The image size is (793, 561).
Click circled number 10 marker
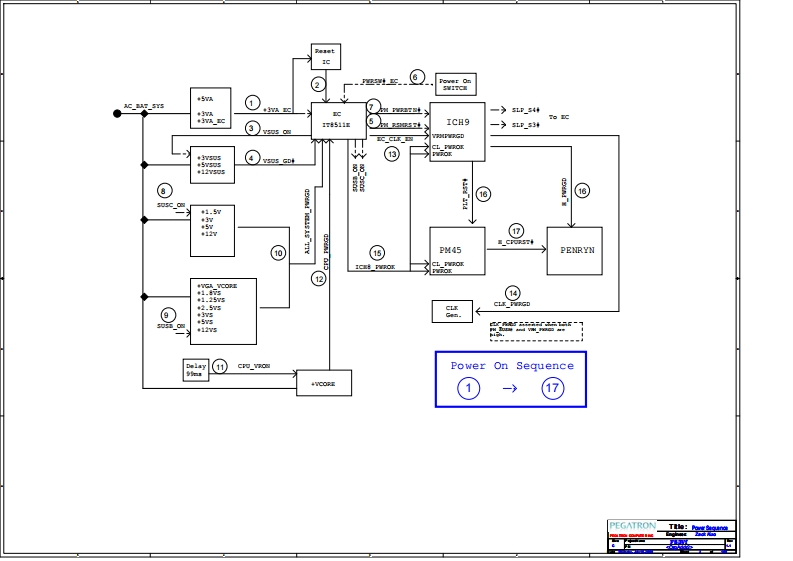278,254
